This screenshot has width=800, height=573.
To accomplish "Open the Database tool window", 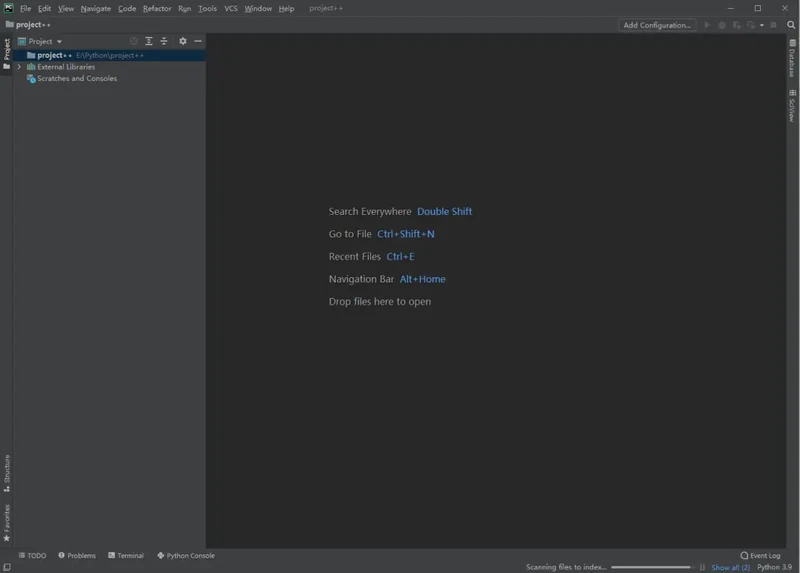I will (x=792, y=59).
